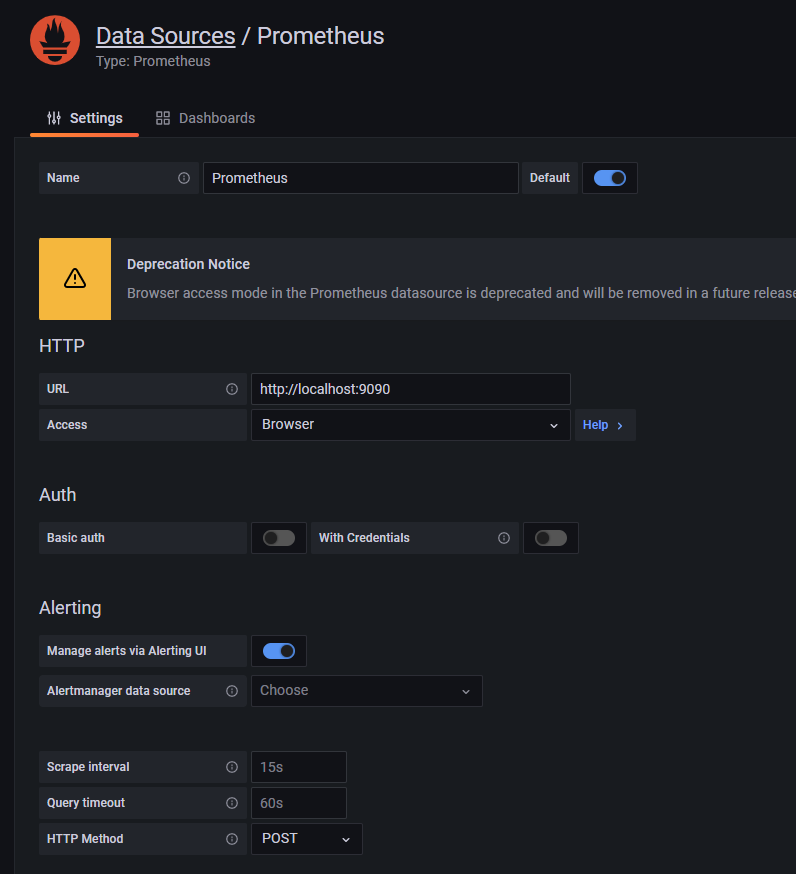Click the Alertmanager data source info icon
Image resolution: width=796 pixels, height=874 pixels.
tap(232, 691)
